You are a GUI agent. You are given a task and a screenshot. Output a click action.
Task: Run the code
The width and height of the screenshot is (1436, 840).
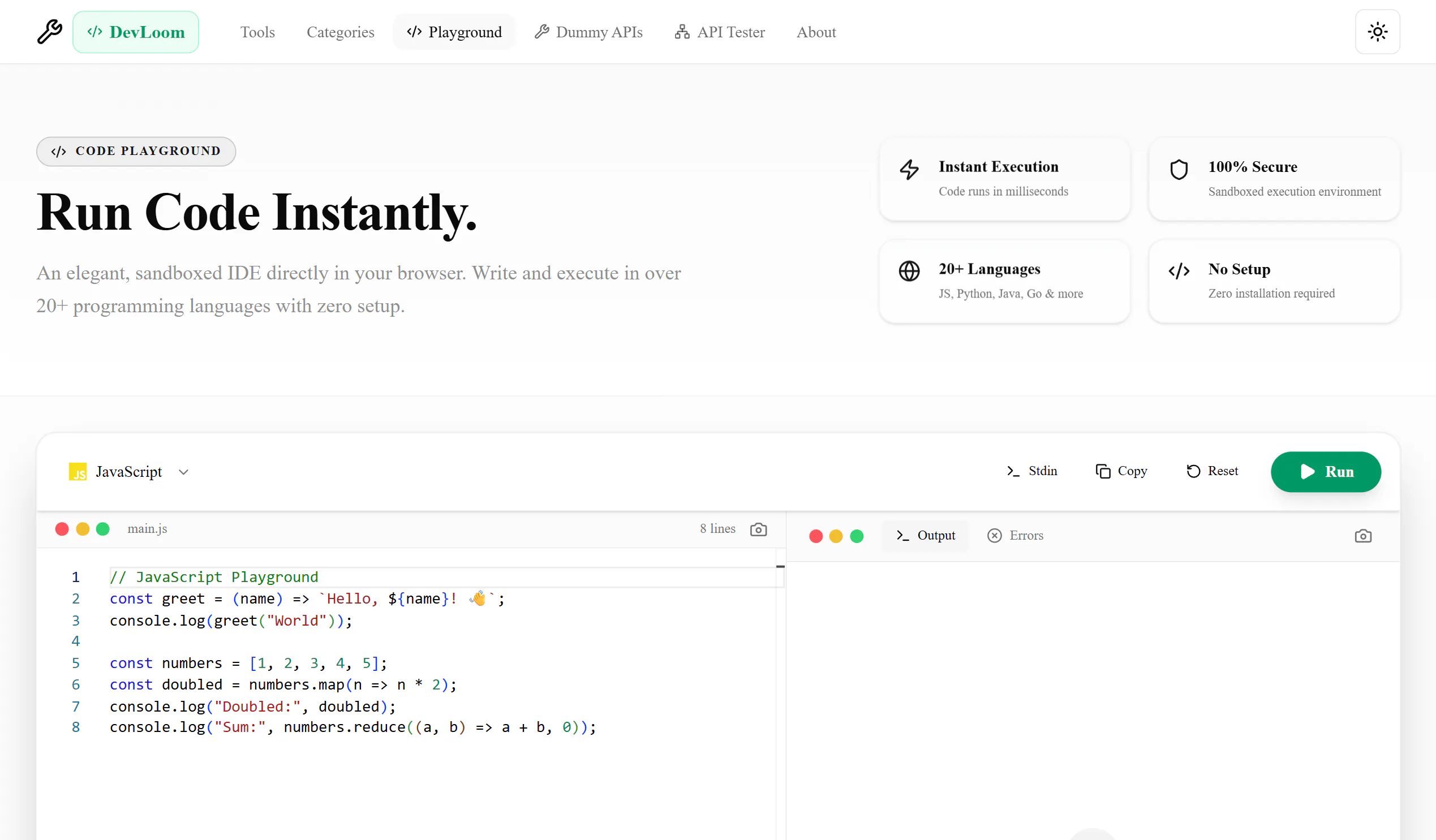click(x=1326, y=472)
